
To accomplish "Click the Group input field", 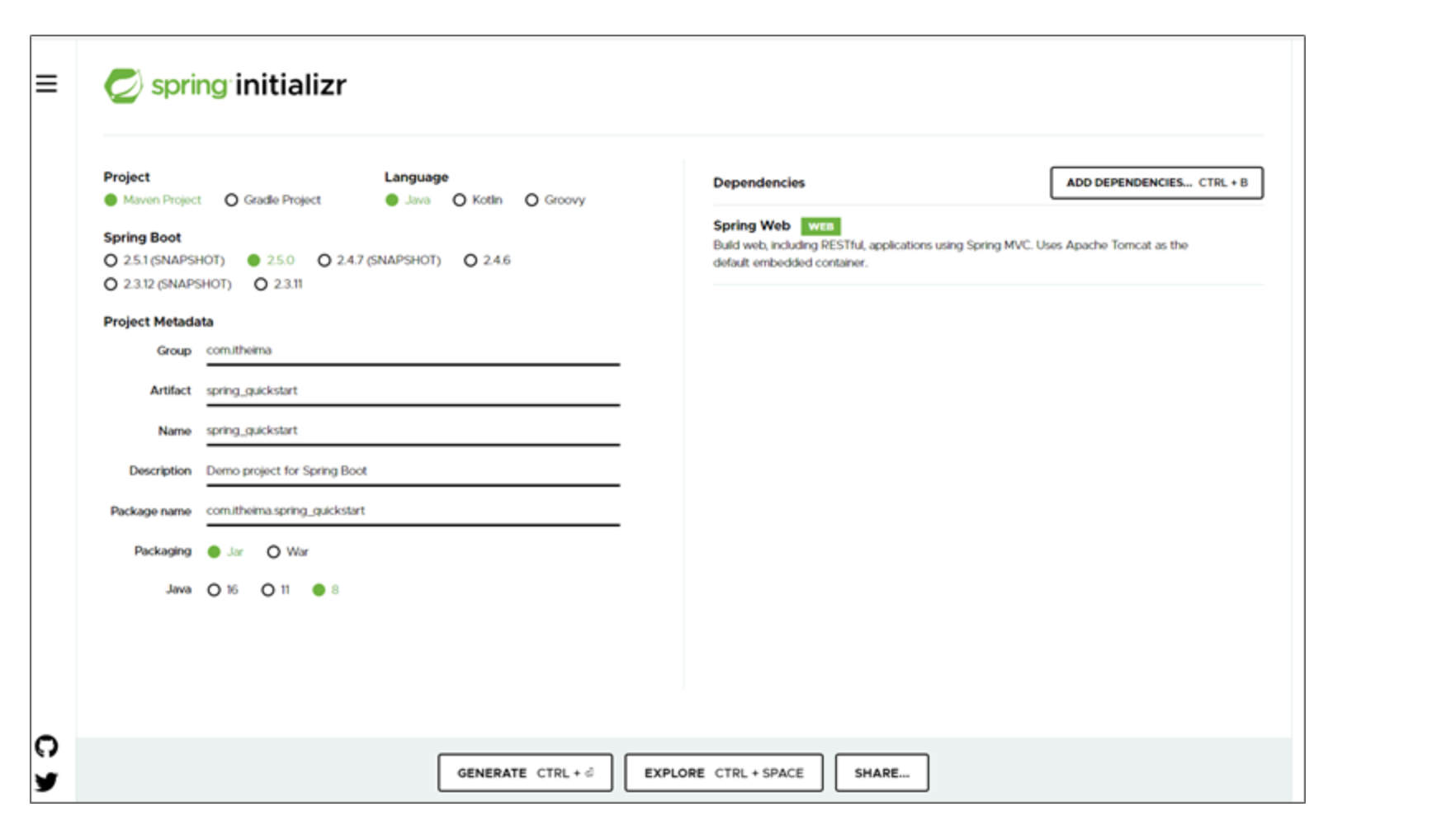I will pos(413,351).
